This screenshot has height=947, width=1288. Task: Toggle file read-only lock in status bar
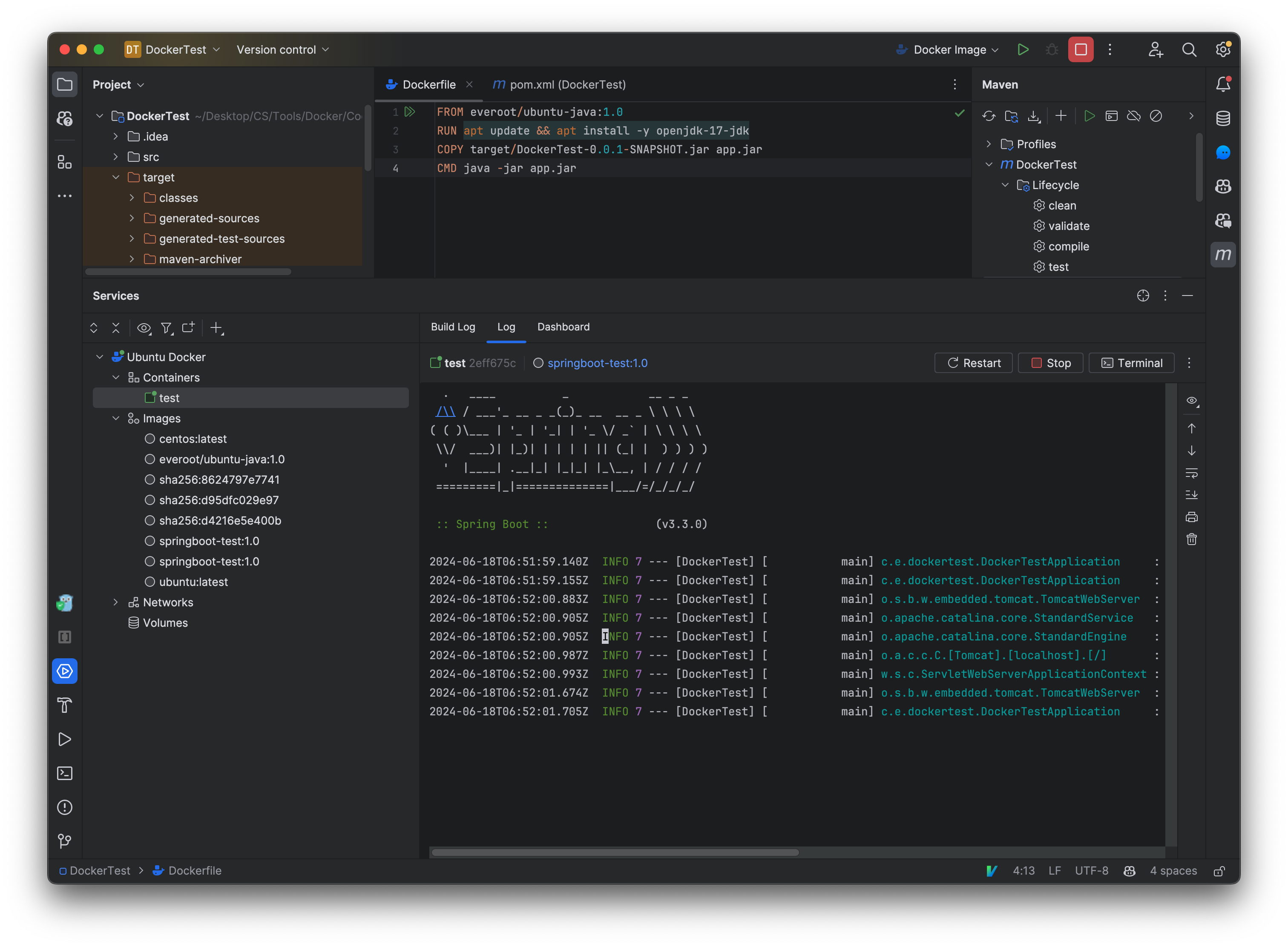tap(1219, 871)
